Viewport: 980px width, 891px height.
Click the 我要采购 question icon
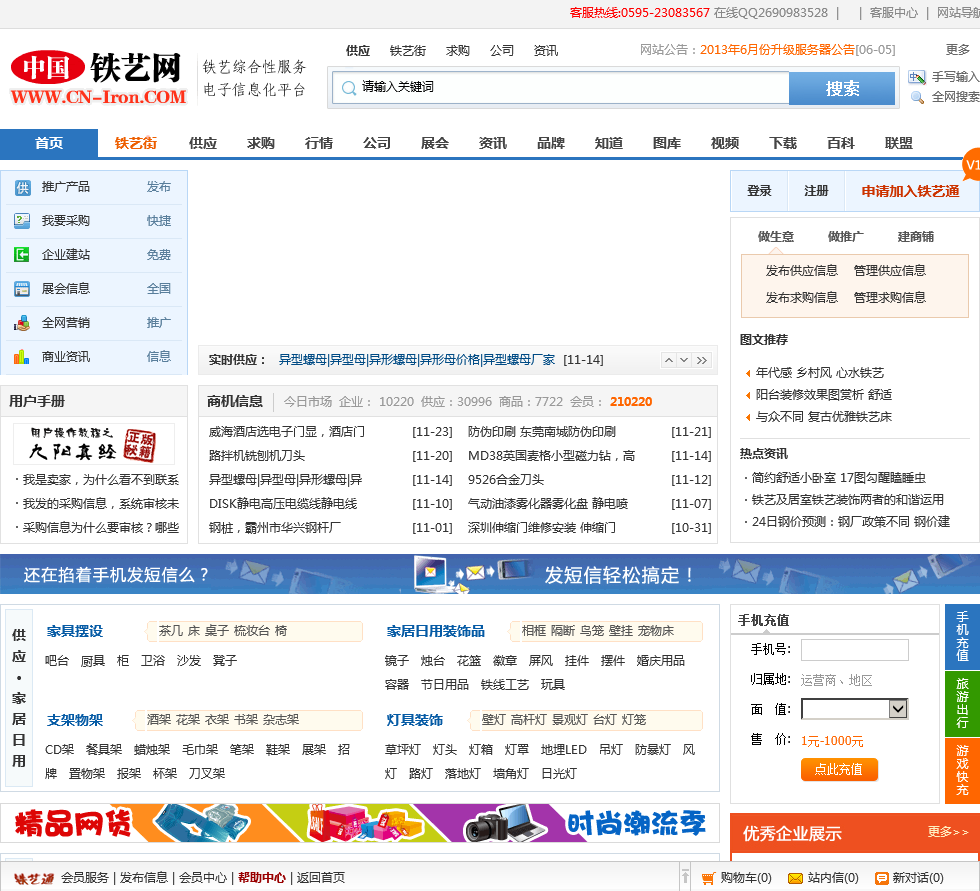[22, 221]
